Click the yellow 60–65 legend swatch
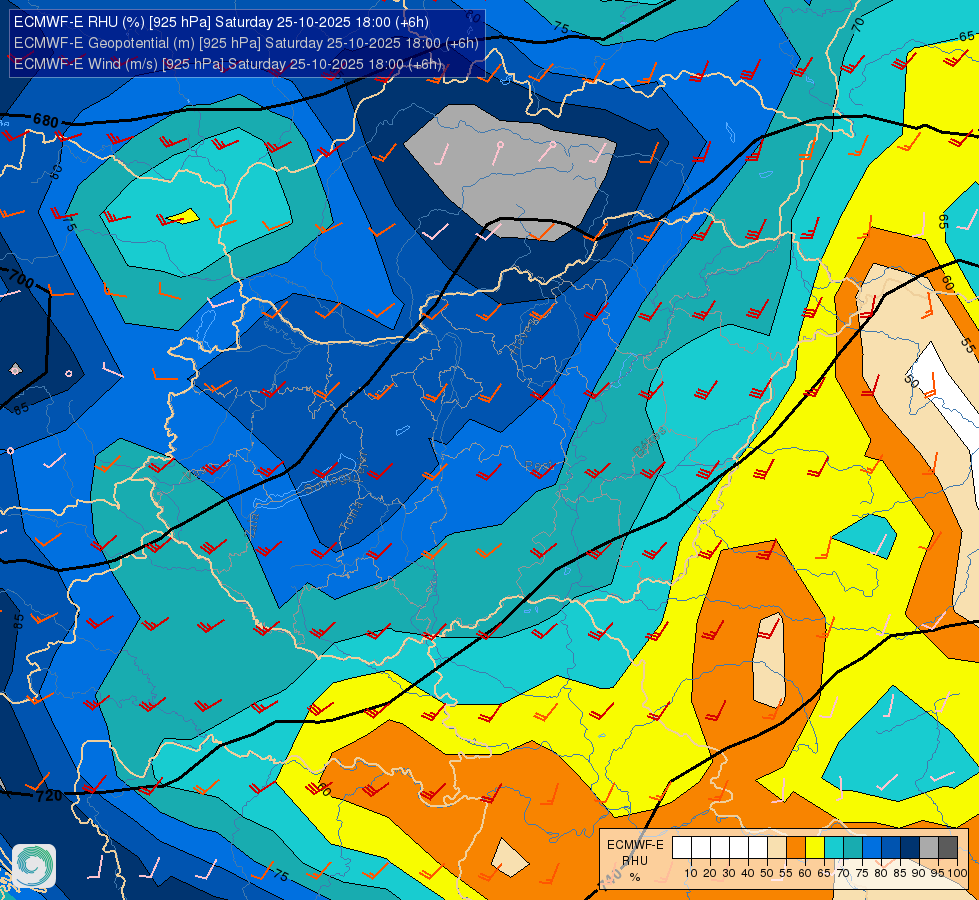The image size is (979, 900). (x=815, y=848)
